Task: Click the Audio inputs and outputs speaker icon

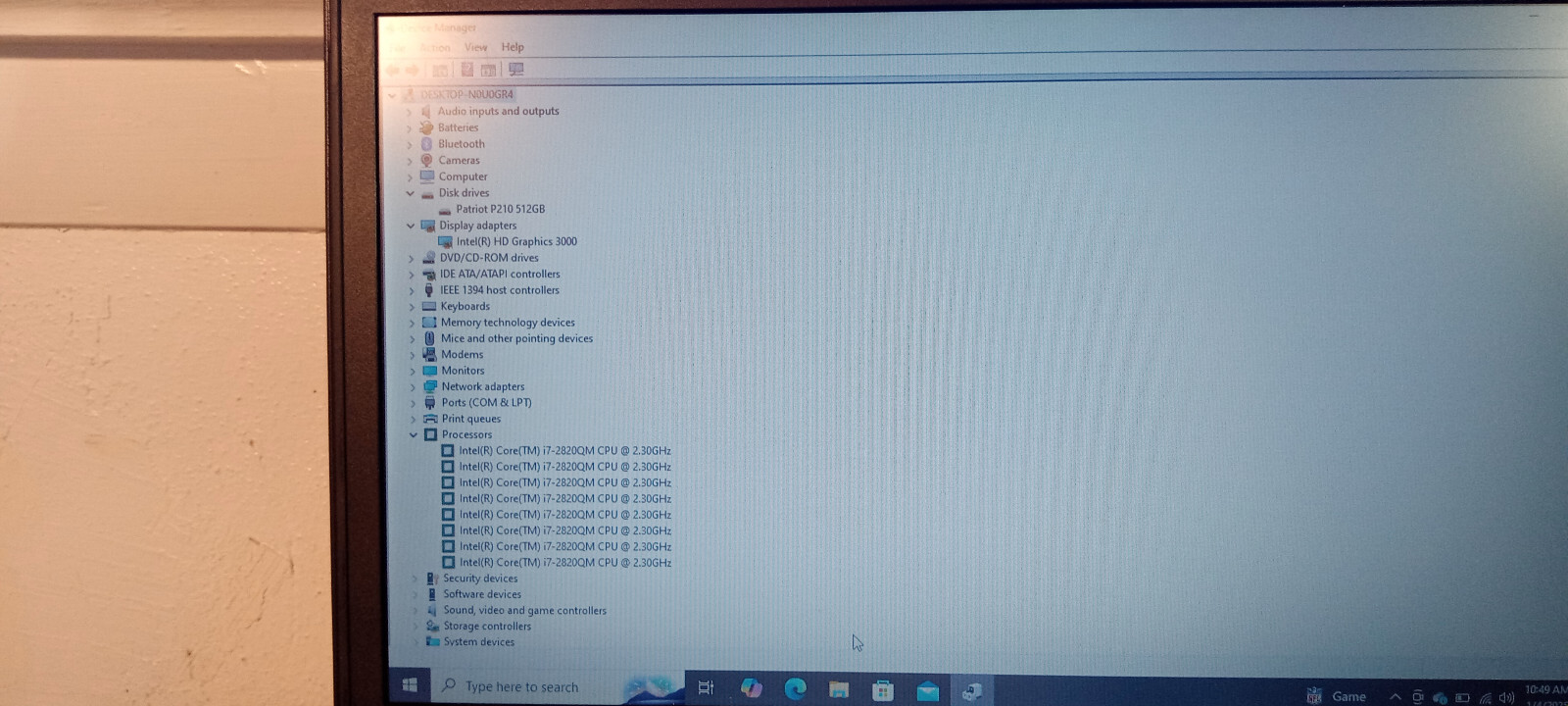Action: click(426, 112)
